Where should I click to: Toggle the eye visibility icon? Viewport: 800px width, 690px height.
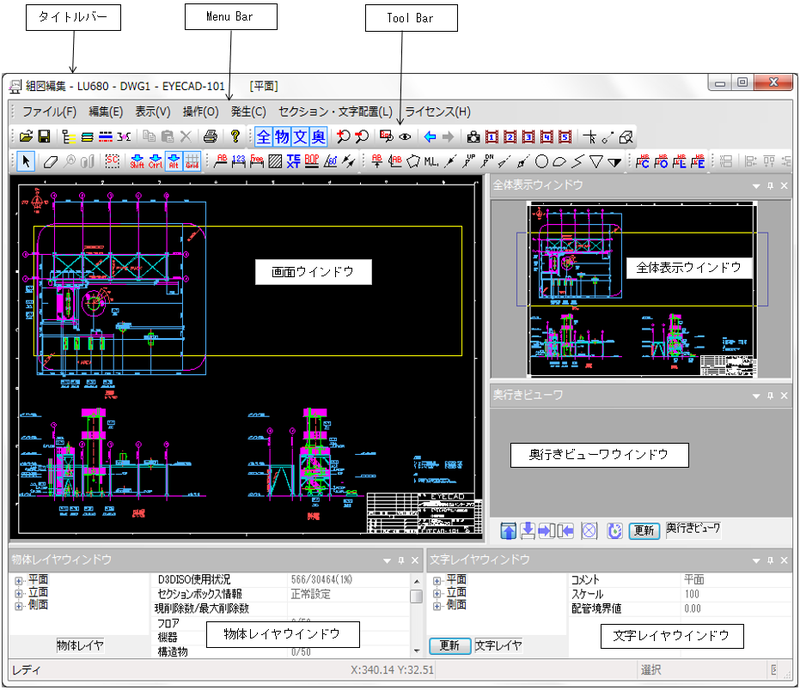(405, 136)
